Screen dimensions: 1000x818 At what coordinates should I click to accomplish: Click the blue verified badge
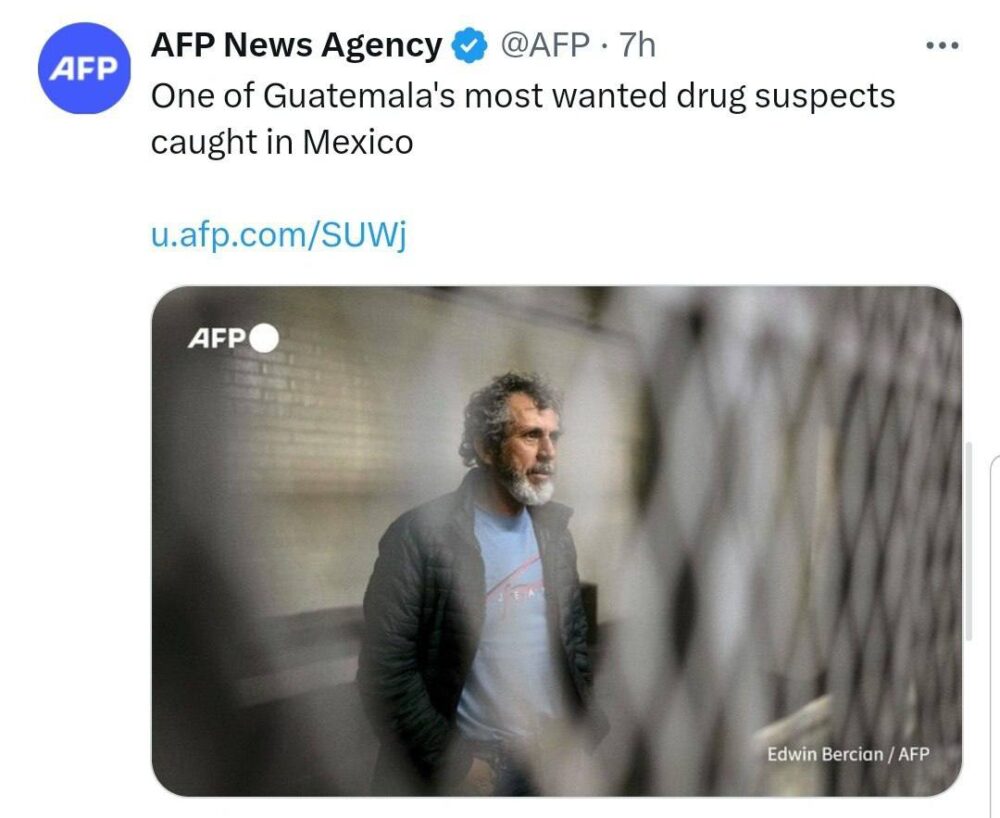pos(469,45)
